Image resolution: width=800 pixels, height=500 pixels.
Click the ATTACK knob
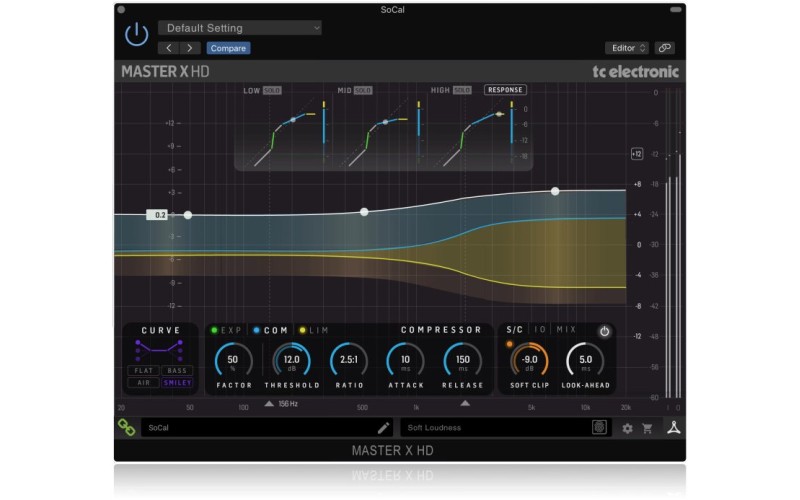406,360
